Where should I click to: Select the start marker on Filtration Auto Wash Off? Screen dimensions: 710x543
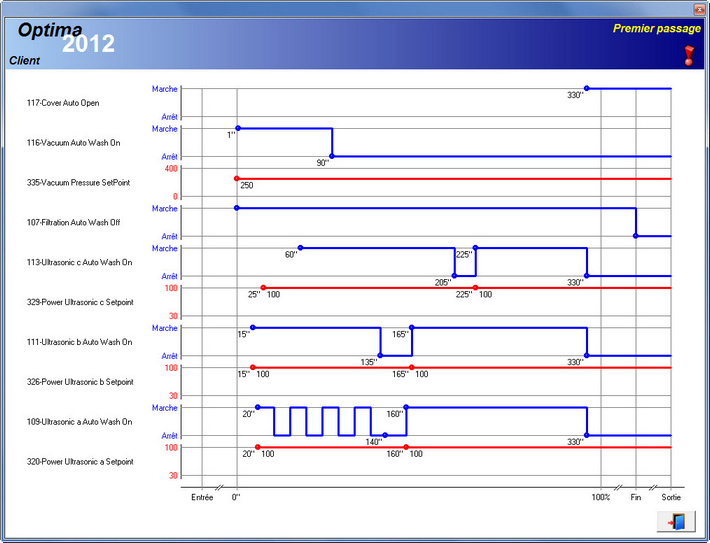[236, 208]
